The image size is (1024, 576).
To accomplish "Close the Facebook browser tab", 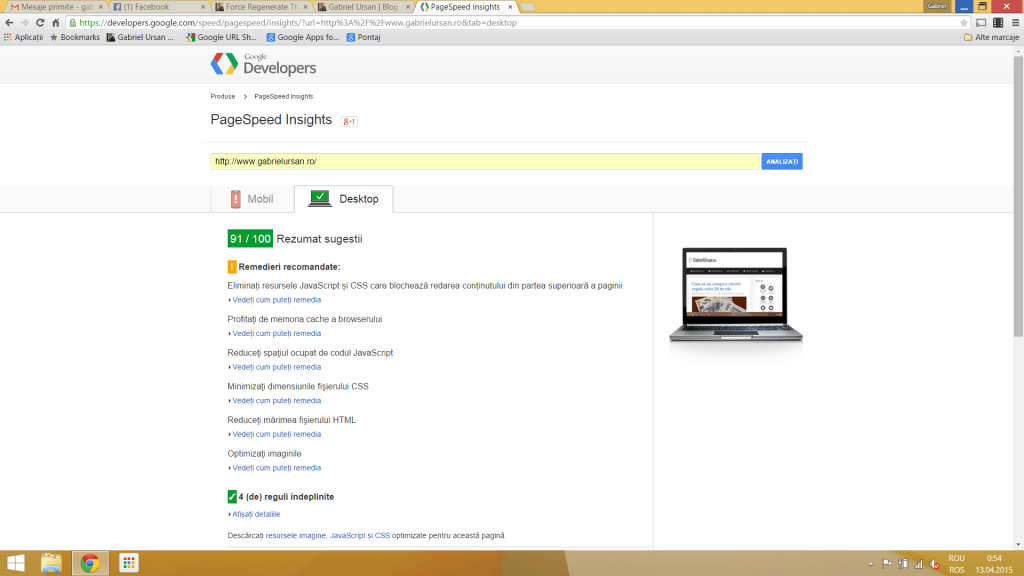I will [x=203, y=7].
